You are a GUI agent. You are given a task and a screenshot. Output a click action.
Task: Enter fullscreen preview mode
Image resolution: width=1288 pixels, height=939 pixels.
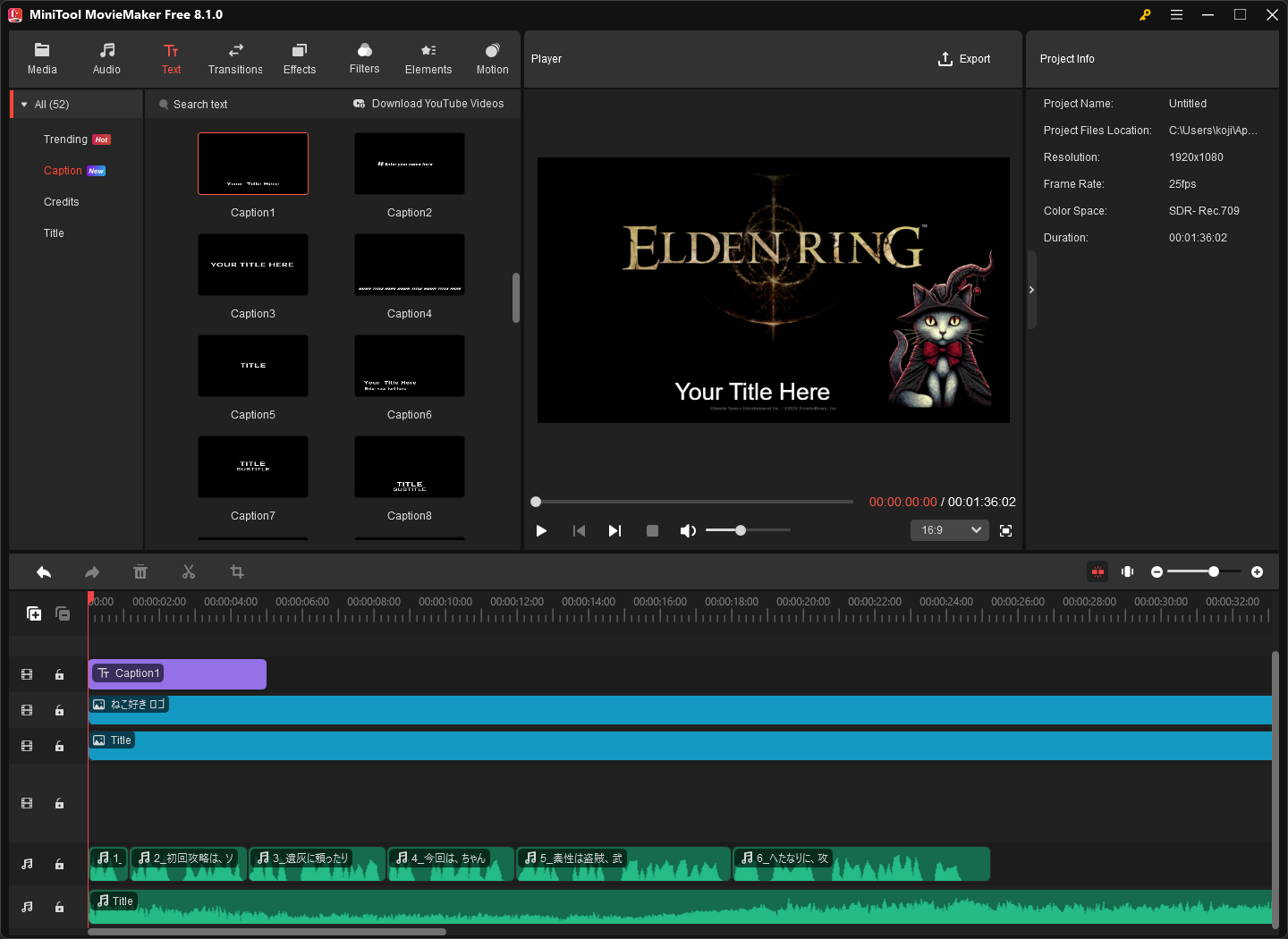click(x=1005, y=530)
